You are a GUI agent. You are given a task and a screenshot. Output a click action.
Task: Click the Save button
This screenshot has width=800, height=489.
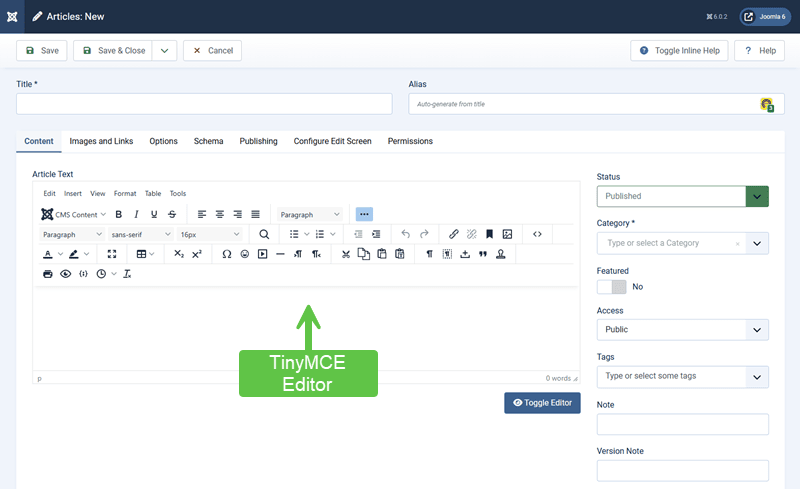42,51
